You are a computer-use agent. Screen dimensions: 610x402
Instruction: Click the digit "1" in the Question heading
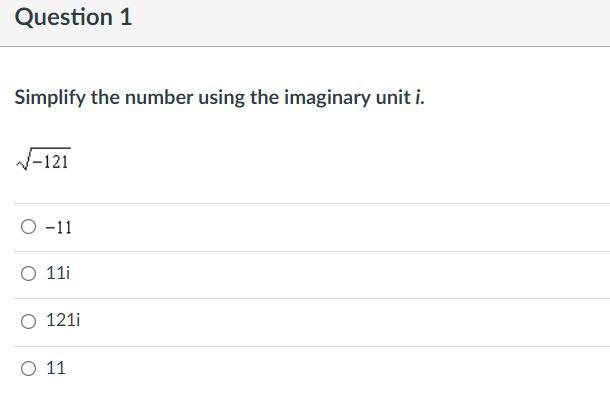[x=126, y=17]
